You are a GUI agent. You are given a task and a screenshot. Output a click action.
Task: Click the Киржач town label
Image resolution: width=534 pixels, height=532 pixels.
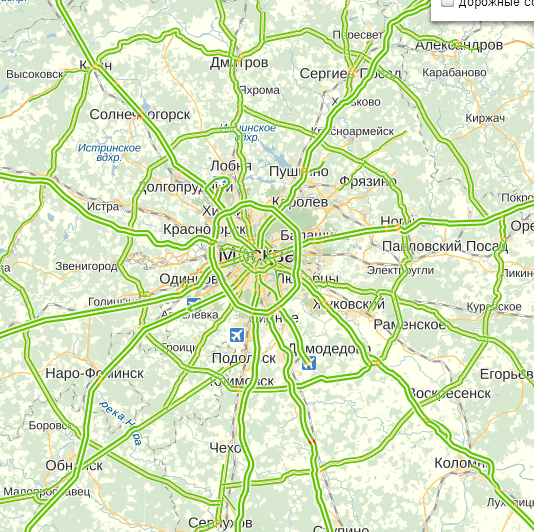point(485,118)
